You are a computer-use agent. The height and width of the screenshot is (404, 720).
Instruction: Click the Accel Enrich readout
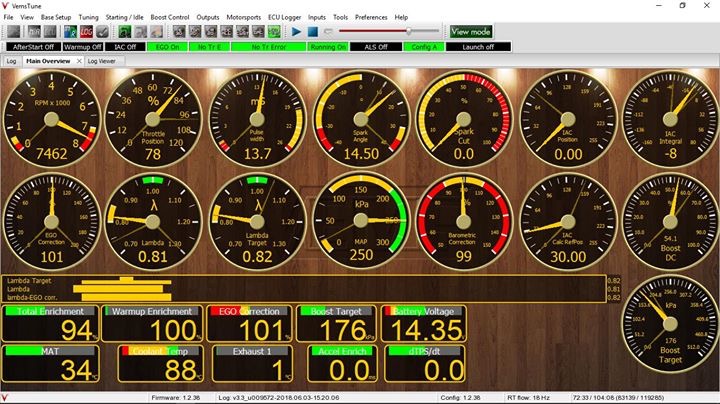342,364
